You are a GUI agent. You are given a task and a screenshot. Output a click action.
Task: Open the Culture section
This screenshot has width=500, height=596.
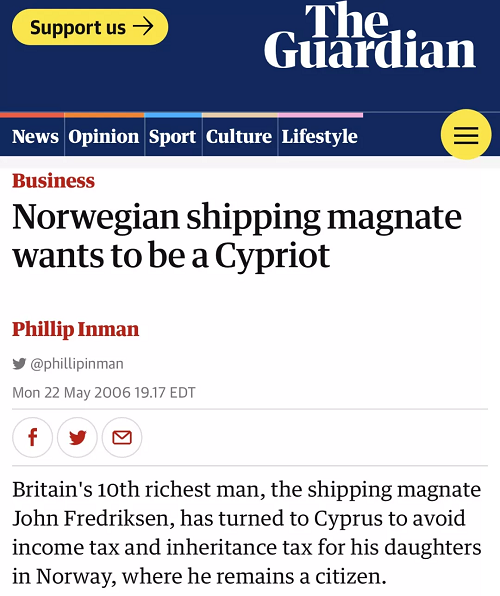pos(239,136)
